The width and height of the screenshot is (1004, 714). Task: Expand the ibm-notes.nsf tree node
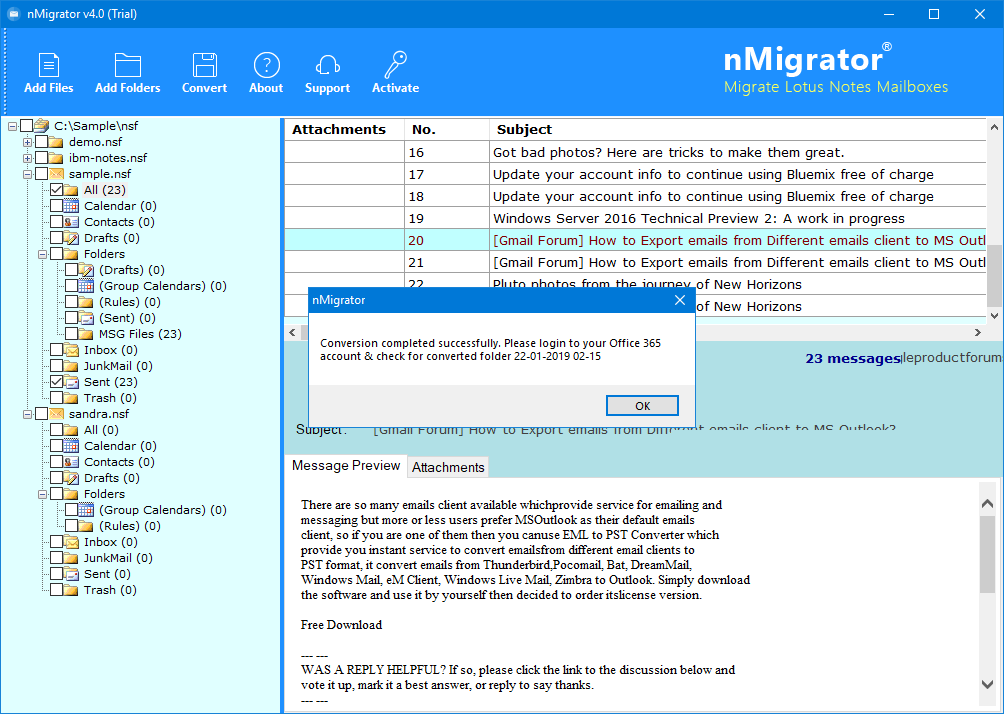click(28, 158)
